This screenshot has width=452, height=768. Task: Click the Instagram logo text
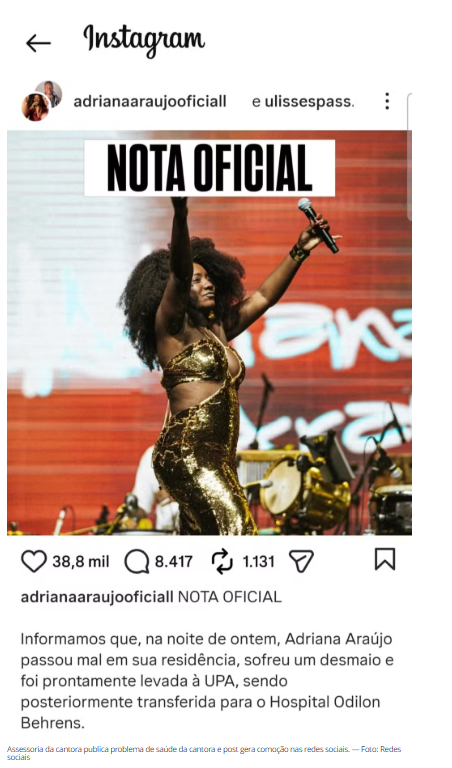[144, 40]
